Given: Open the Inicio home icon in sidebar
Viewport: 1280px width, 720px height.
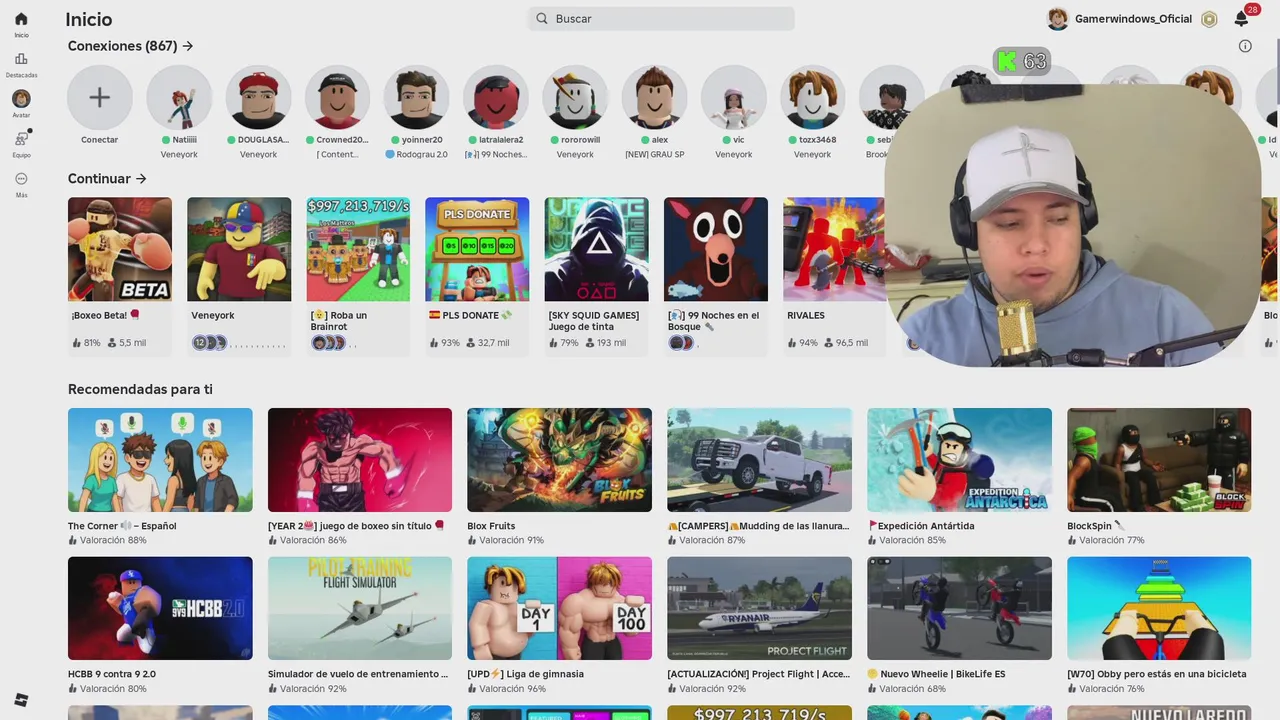Looking at the screenshot, I should 21,19.
